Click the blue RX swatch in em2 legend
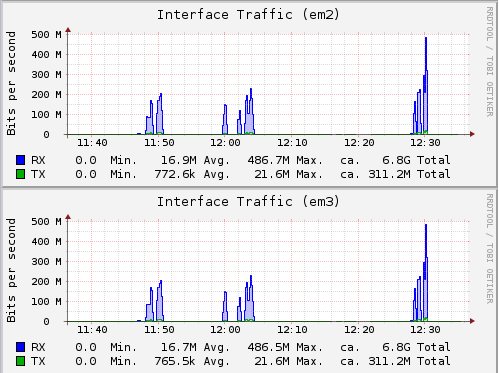 (x=21, y=160)
